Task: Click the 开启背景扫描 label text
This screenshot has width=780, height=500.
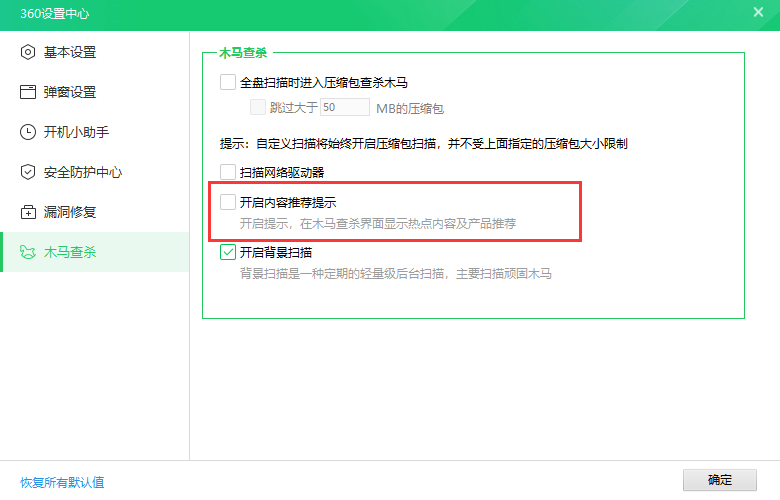Action: pos(276,253)
